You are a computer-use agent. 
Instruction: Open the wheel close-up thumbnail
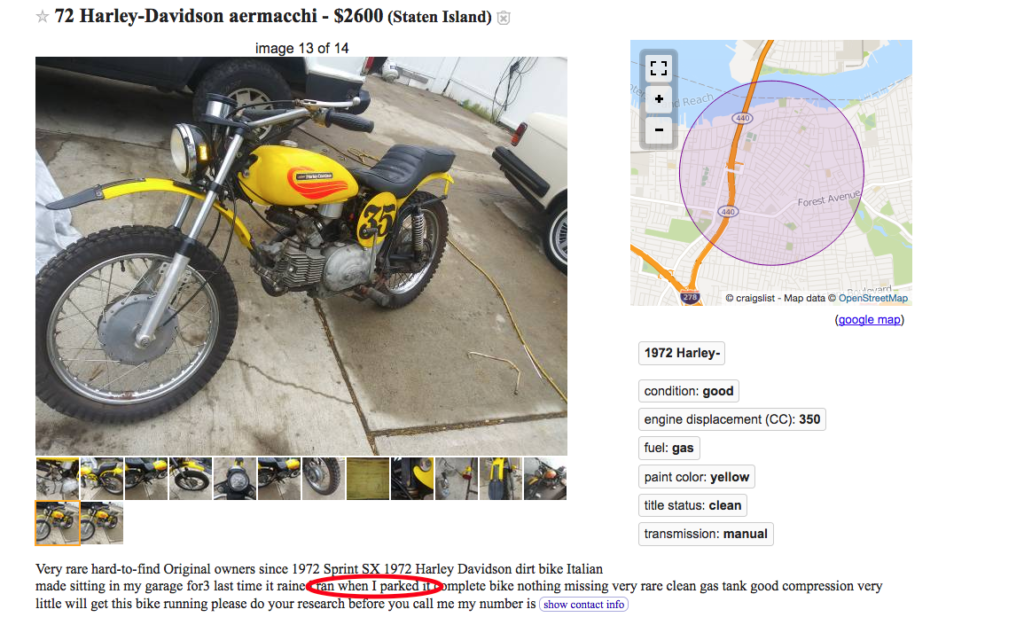coord(323,479)
